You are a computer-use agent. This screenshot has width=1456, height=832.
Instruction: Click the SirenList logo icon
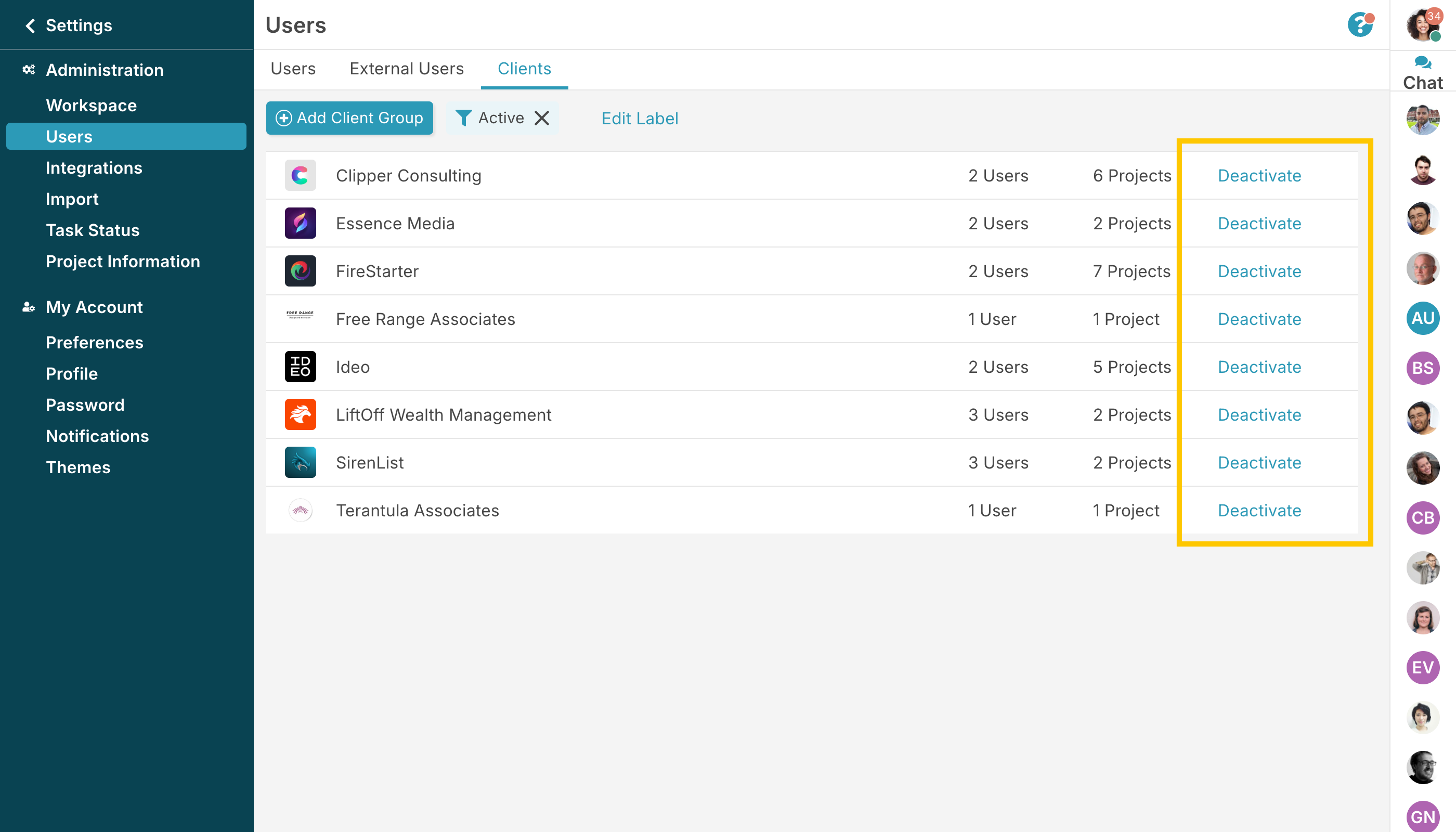pos(300,462)
